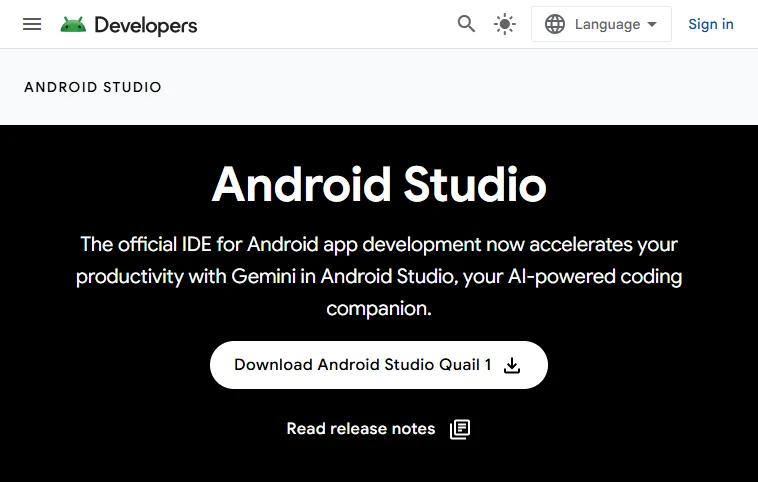758x482 pixels.
Task: Click the Sign in link
Action: [711, 24]
